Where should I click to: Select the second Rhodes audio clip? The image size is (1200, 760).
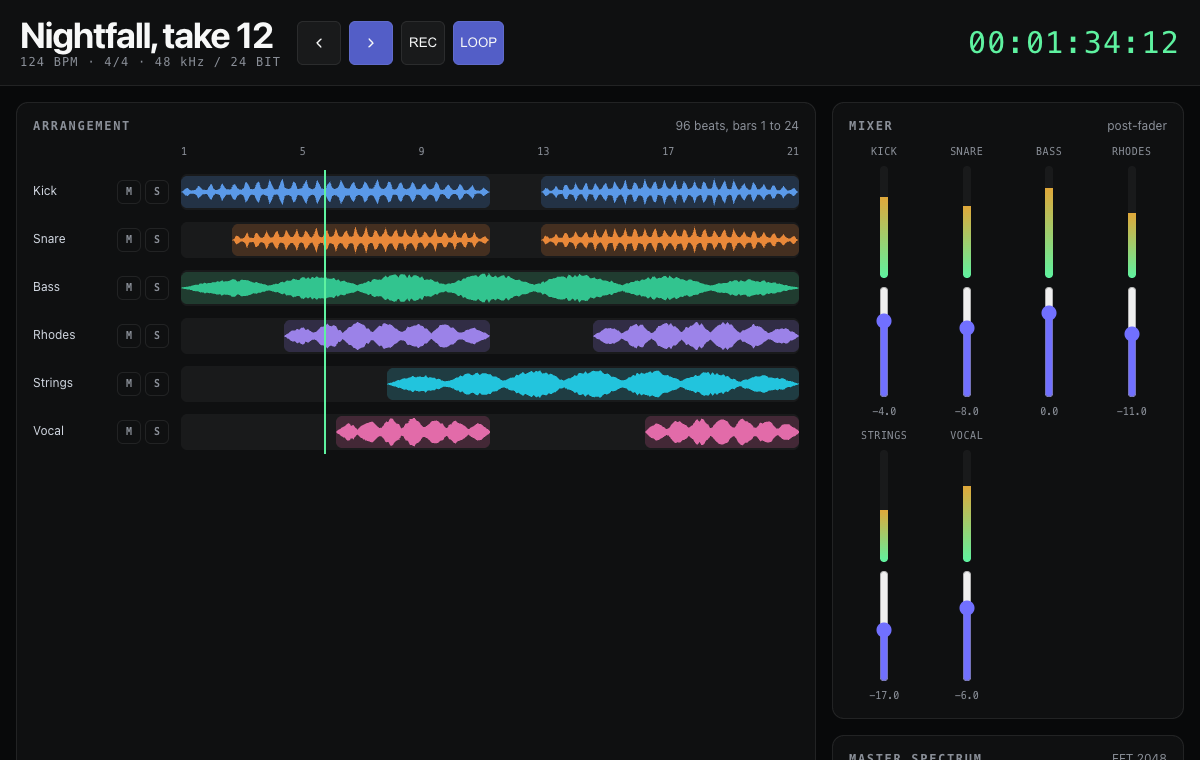click(x=696, y=336)
